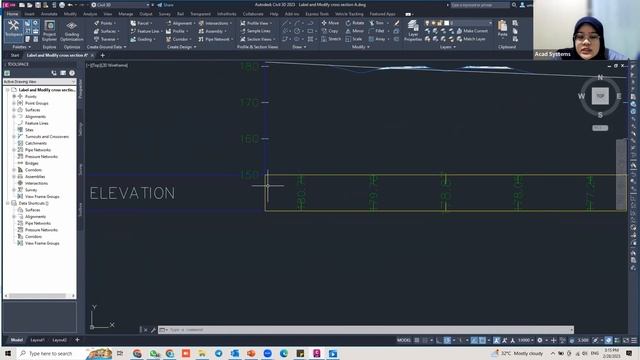Switch to the Layout2 tab

(59, 340)
